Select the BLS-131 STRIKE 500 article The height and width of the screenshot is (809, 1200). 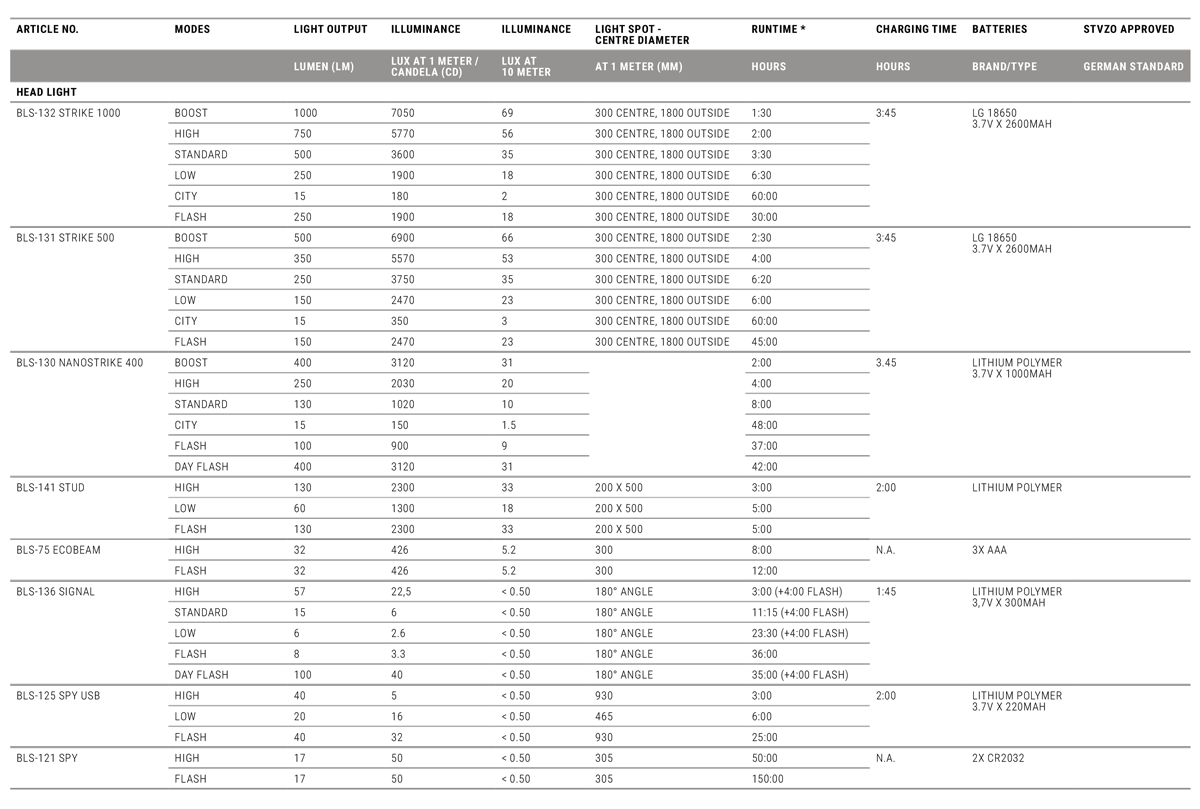[x=65, y=238]
